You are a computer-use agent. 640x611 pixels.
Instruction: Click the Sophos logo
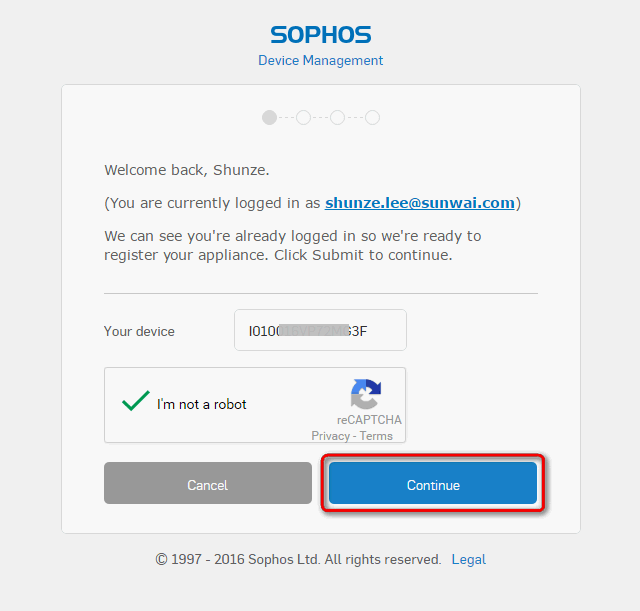321,35
